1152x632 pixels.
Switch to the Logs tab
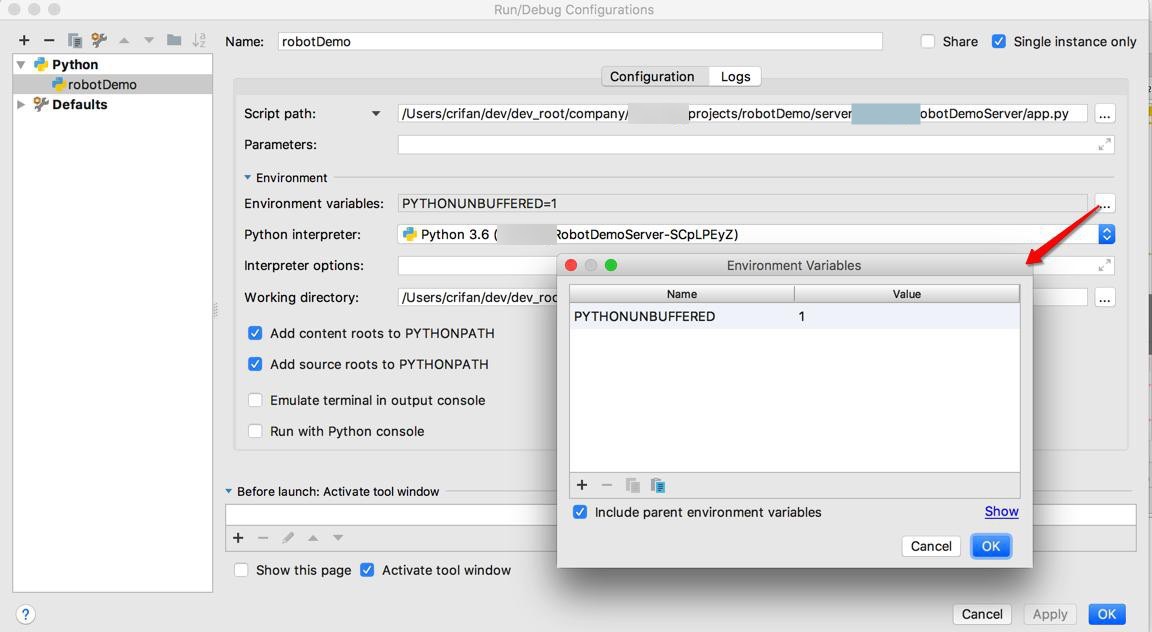click(x=735, y=76)
